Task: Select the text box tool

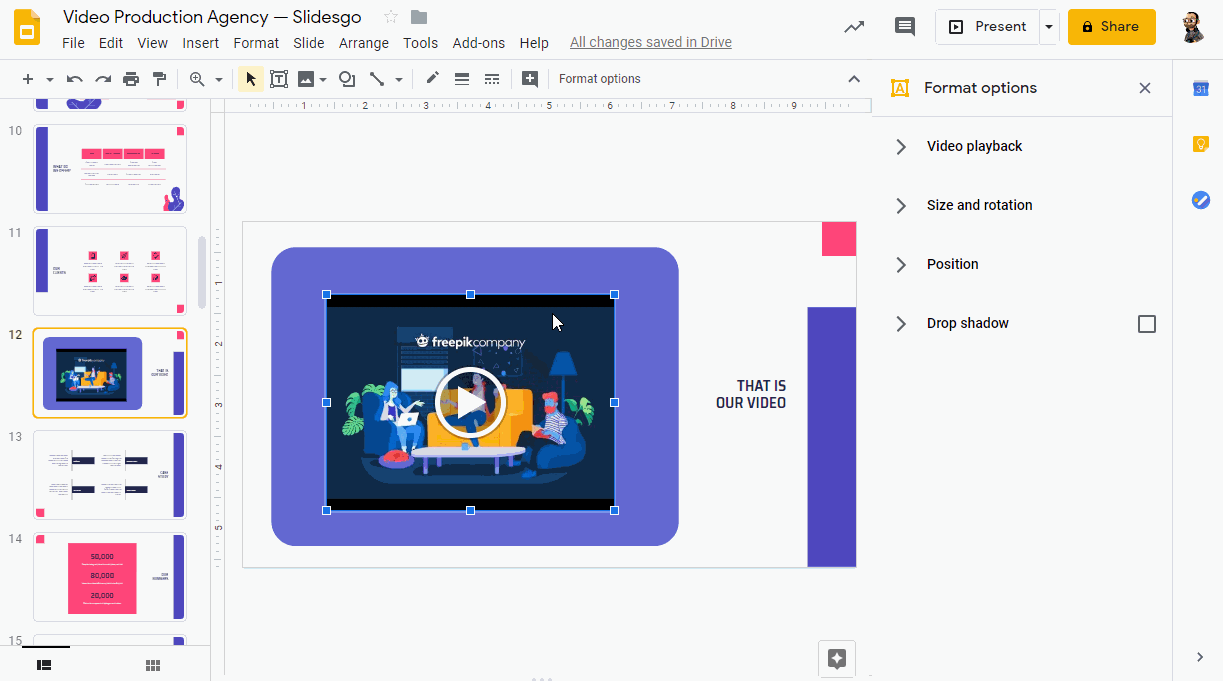Action: click(279, 79)
